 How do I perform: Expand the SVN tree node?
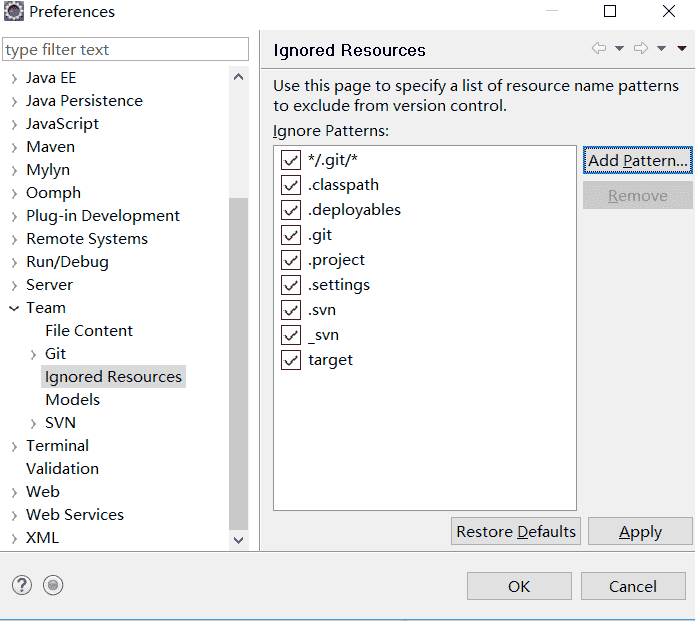33,423
